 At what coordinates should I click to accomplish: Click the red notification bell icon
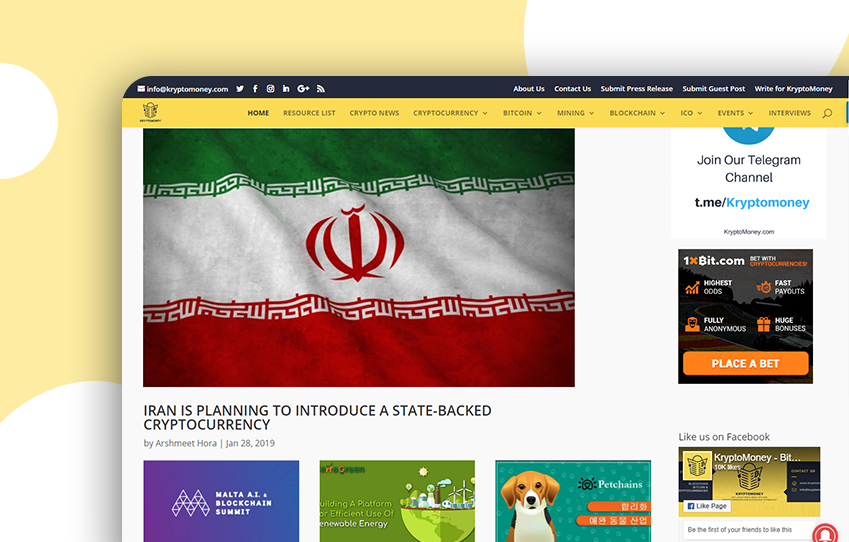[825, 534]
